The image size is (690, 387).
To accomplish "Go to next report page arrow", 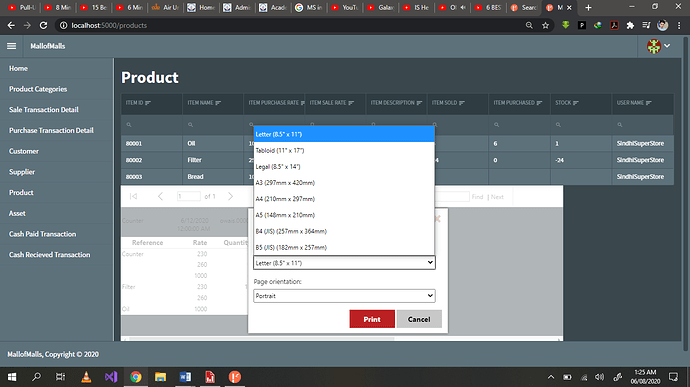I will (231, 196).
